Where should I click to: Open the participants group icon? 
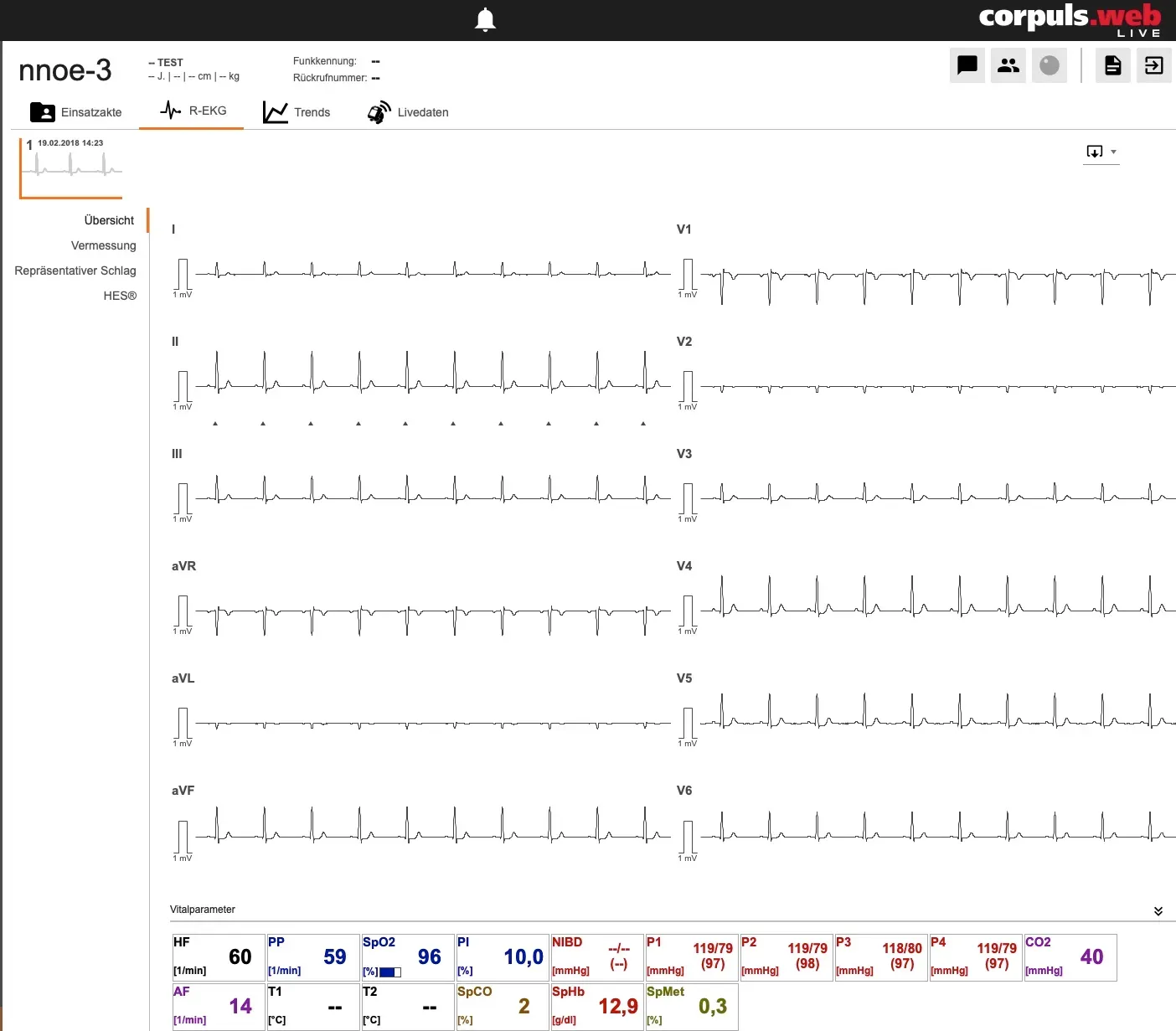click(x=1008, y=65)
